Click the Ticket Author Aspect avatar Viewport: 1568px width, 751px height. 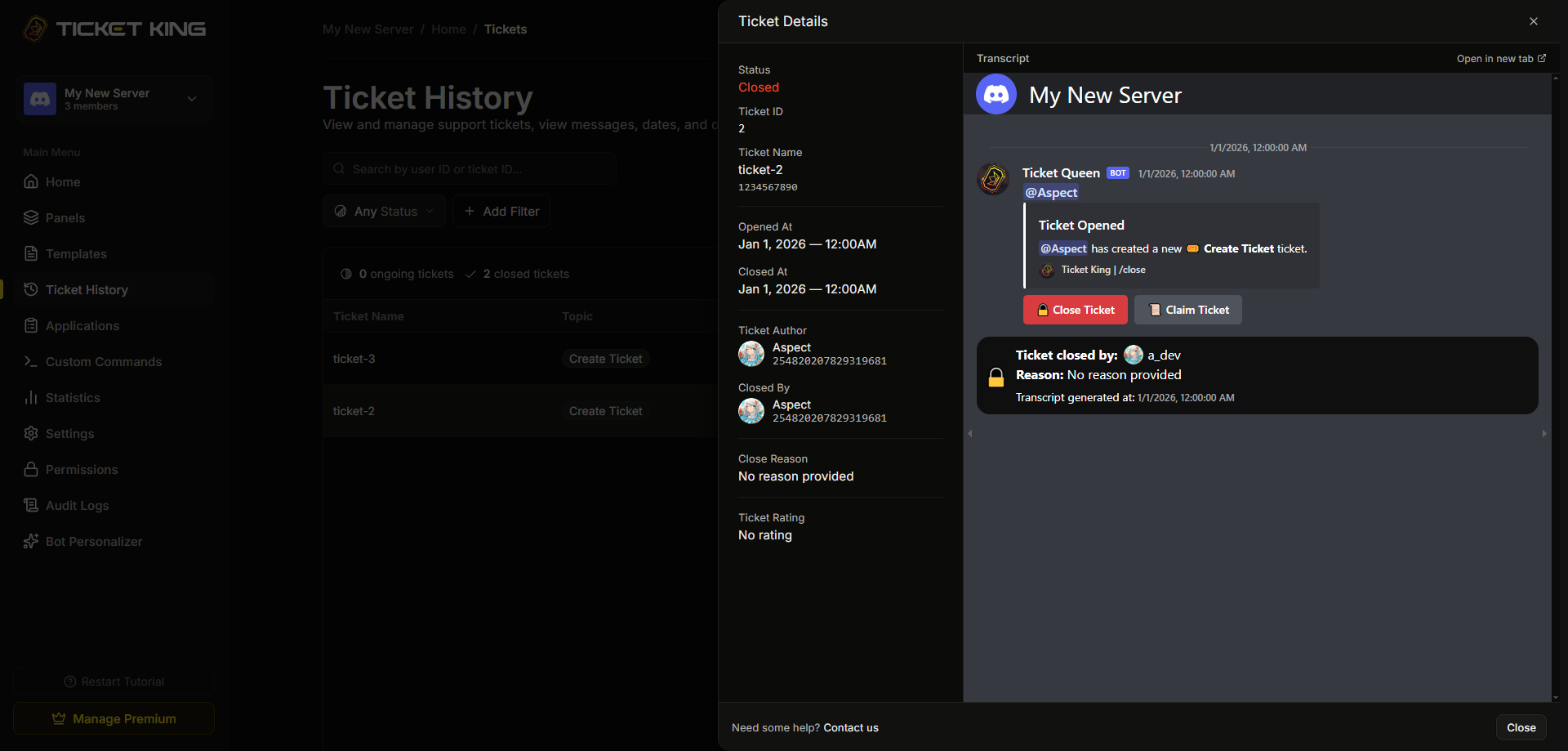pos(751,354)
